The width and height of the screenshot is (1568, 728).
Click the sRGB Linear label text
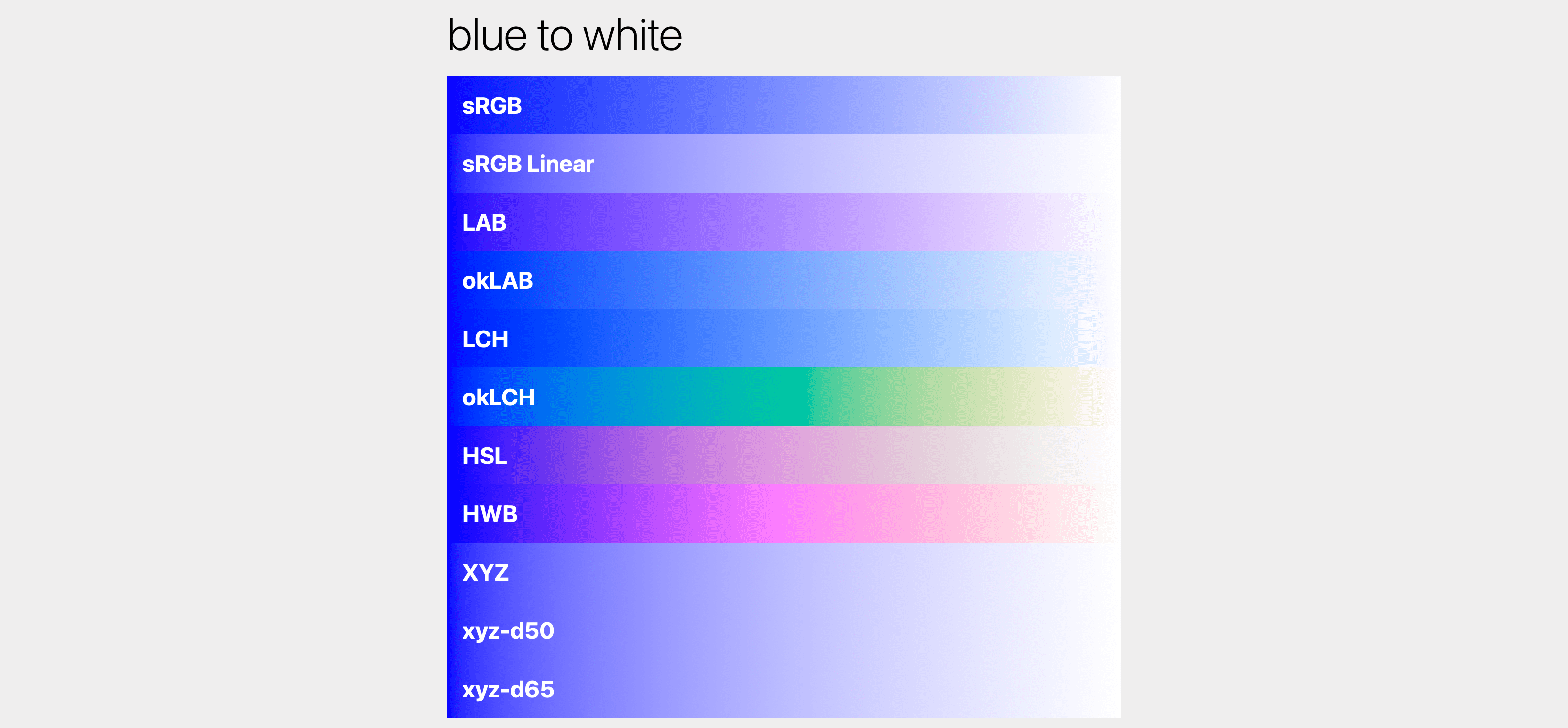point(528,165)
